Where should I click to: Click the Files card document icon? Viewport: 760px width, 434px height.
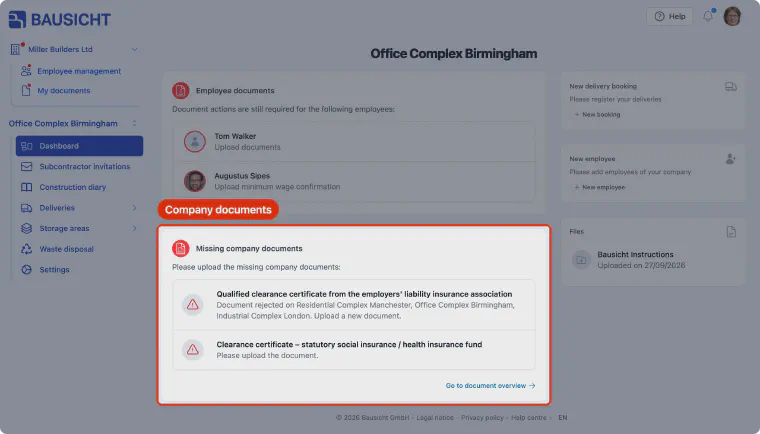coord(731,232)
